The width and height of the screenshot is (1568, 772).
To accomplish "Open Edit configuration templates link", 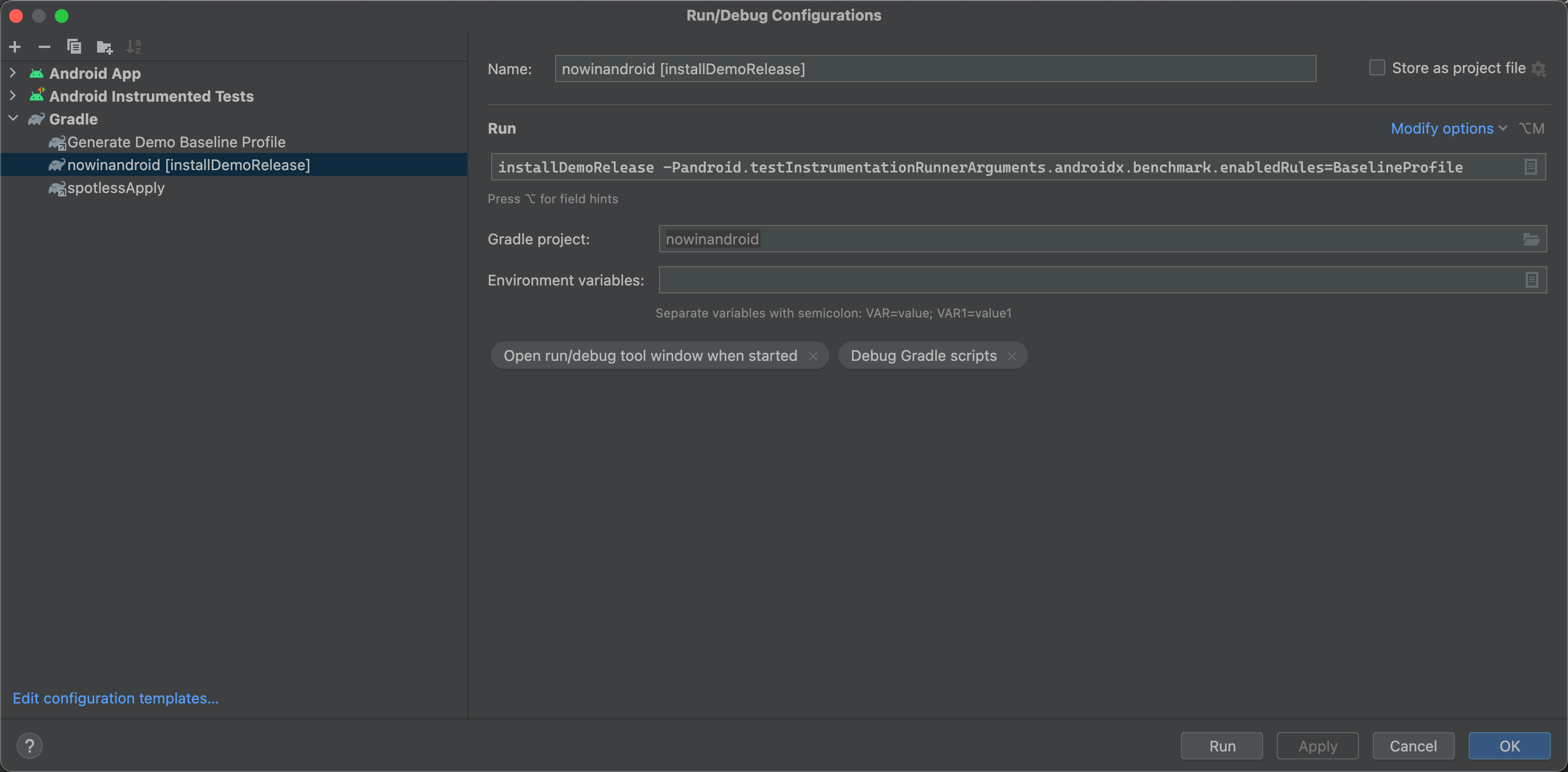I will [x=116, y=697].
